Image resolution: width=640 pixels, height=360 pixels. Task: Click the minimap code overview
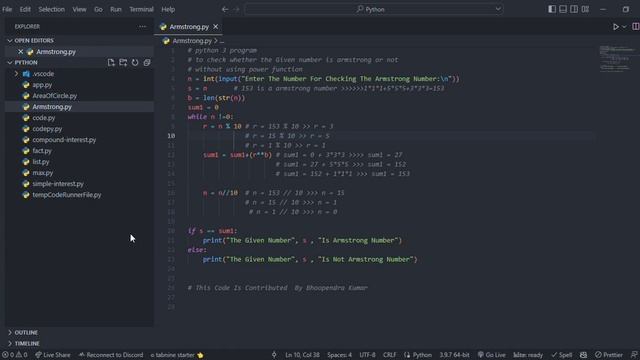tap(617, 59)
